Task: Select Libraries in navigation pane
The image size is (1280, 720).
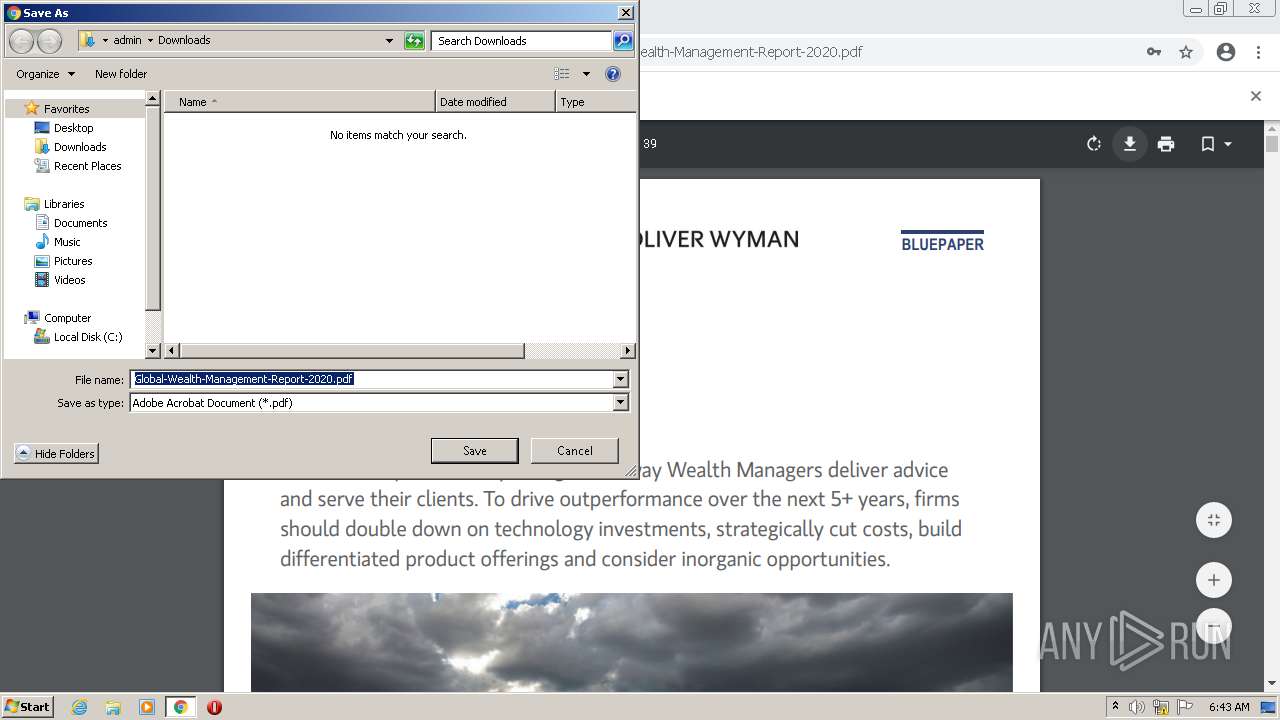Action: tap(64, 204)
